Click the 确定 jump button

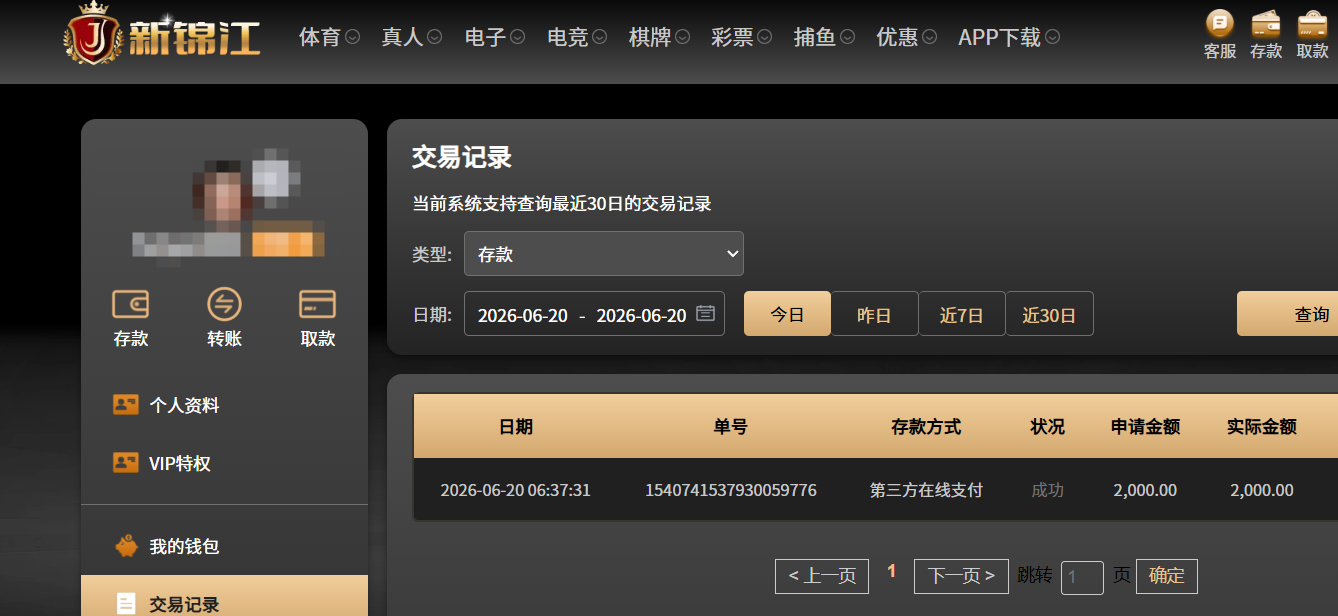1166,576
